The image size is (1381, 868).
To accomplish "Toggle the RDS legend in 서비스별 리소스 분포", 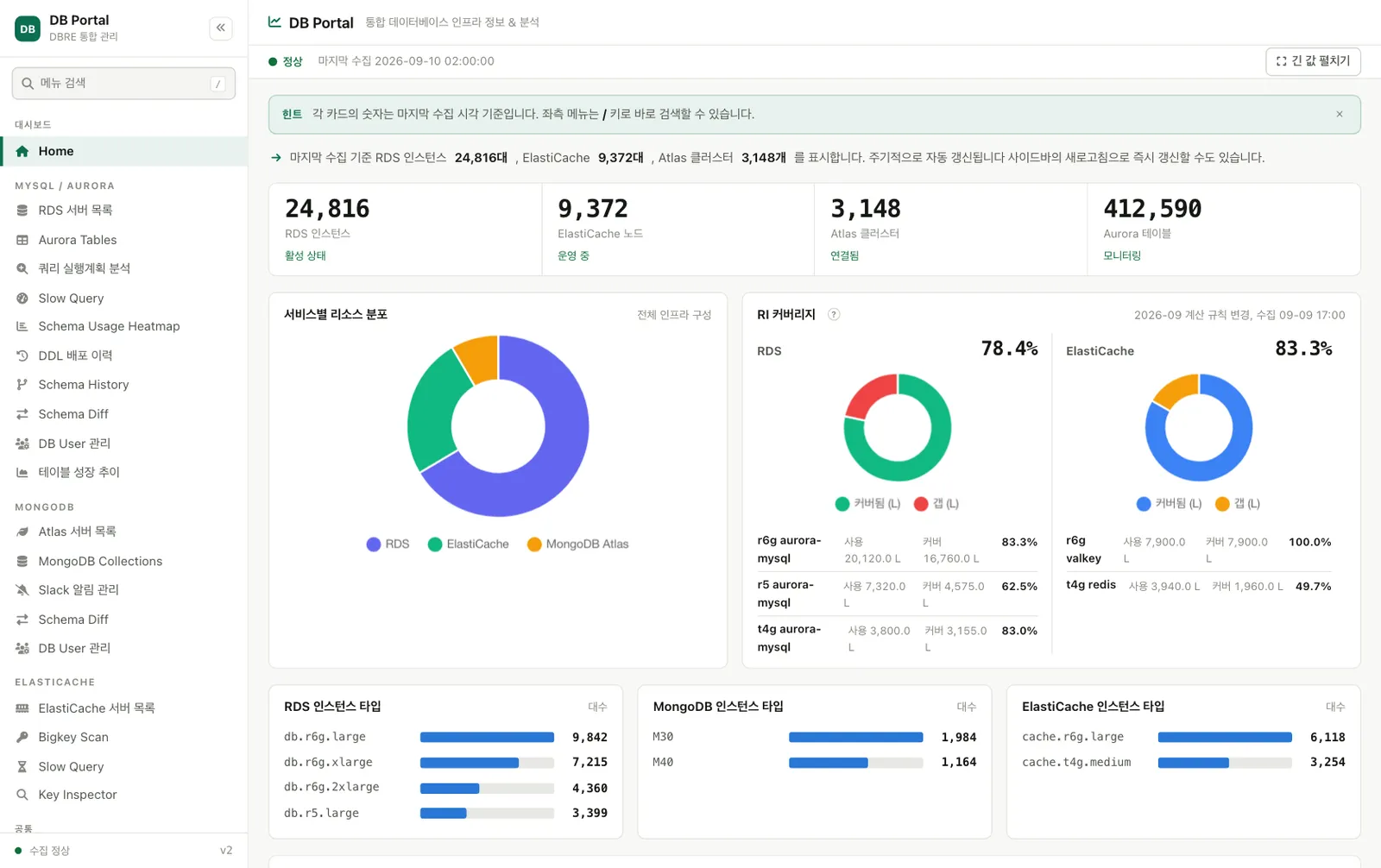I will pyautogui.click(x=388, y=544).
